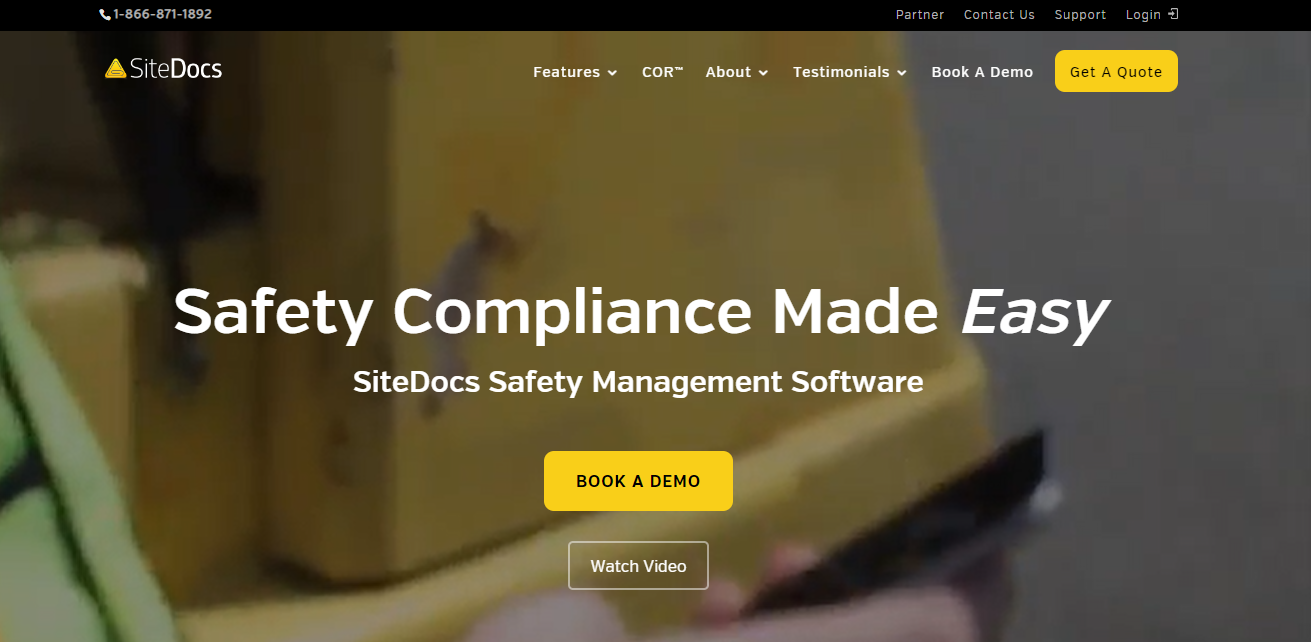Expand the chevron next to Features
Screen dimensions: 1311x642
pos(612,73)
